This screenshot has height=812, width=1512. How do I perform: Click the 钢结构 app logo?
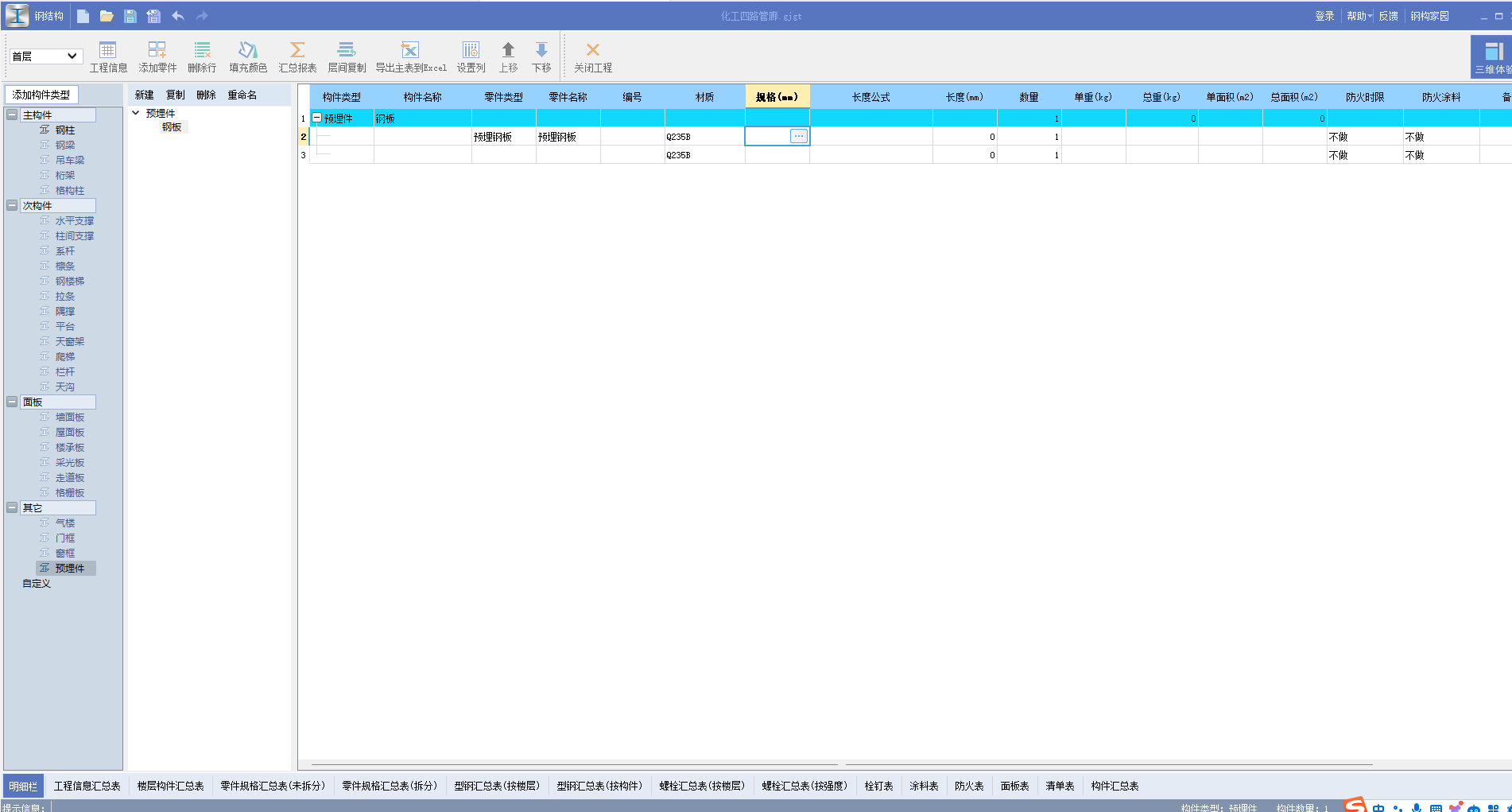click(17, 16)
